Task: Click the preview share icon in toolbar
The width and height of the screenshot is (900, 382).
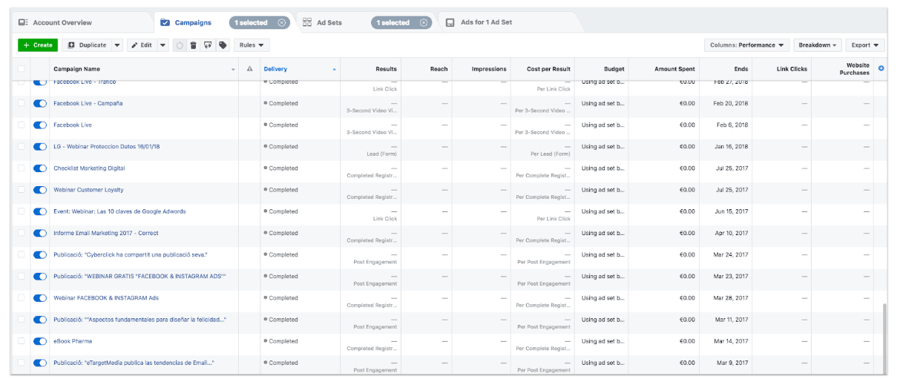Action: click(x=208, y=45)
